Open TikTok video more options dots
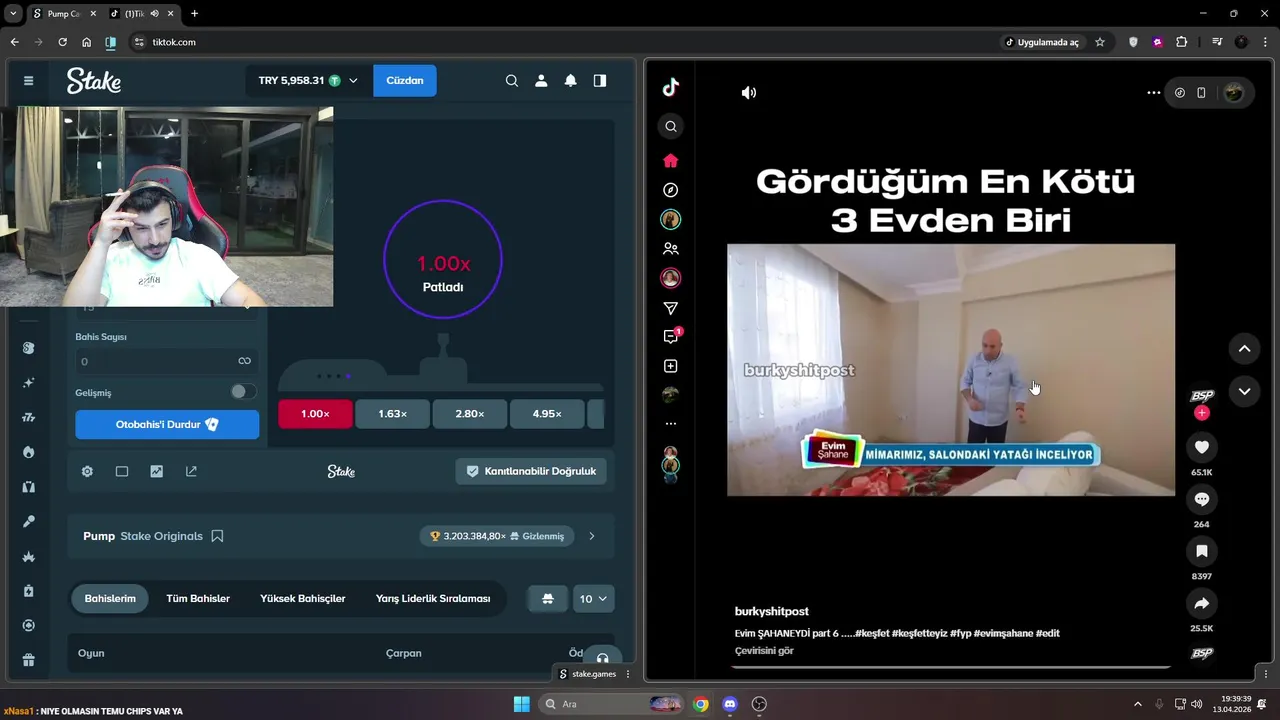The height and width of the screenshot is (720, 1280). (1154, 92)
